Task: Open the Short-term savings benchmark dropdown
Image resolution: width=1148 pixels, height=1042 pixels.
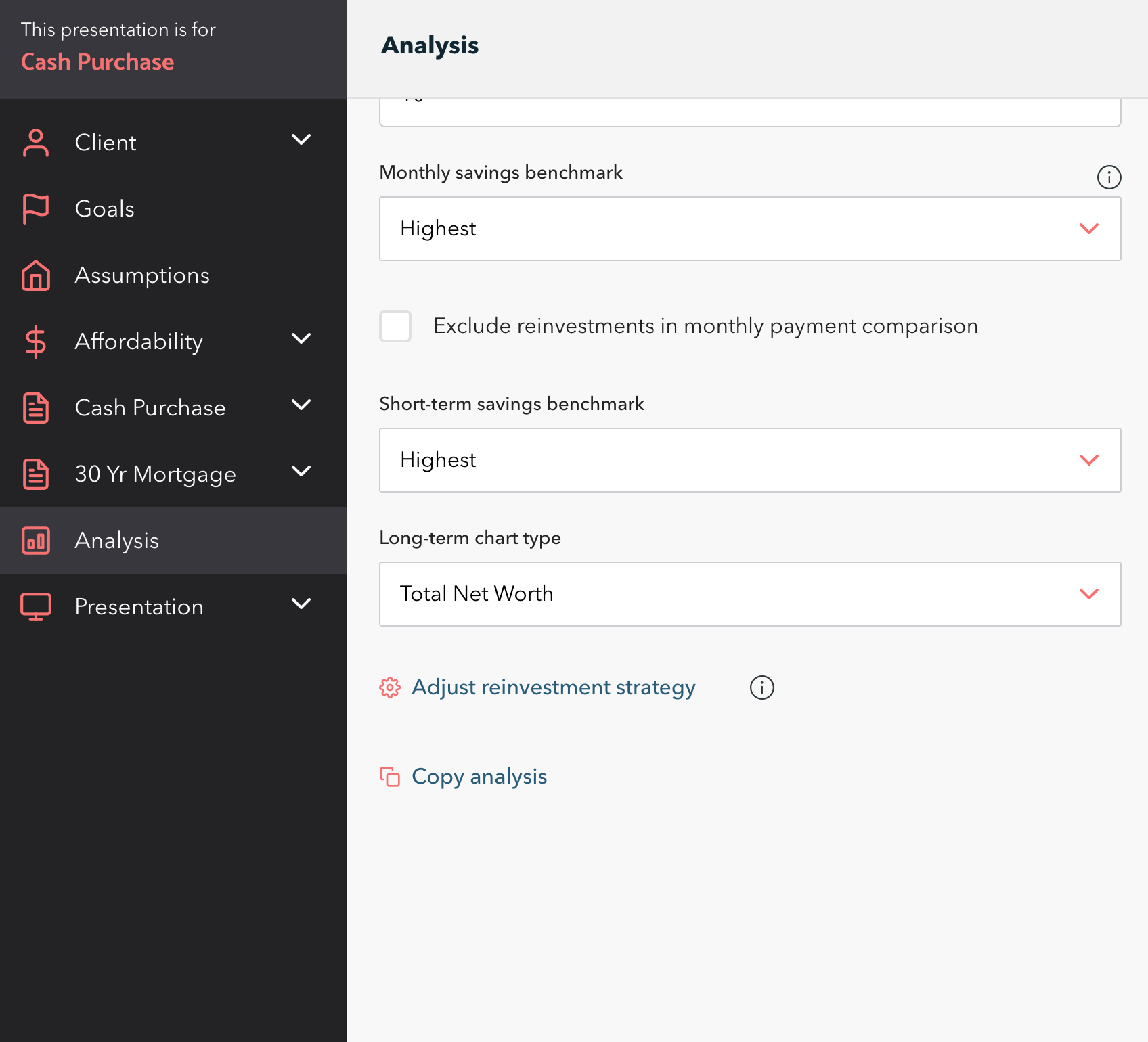Action: coord(750,460)
